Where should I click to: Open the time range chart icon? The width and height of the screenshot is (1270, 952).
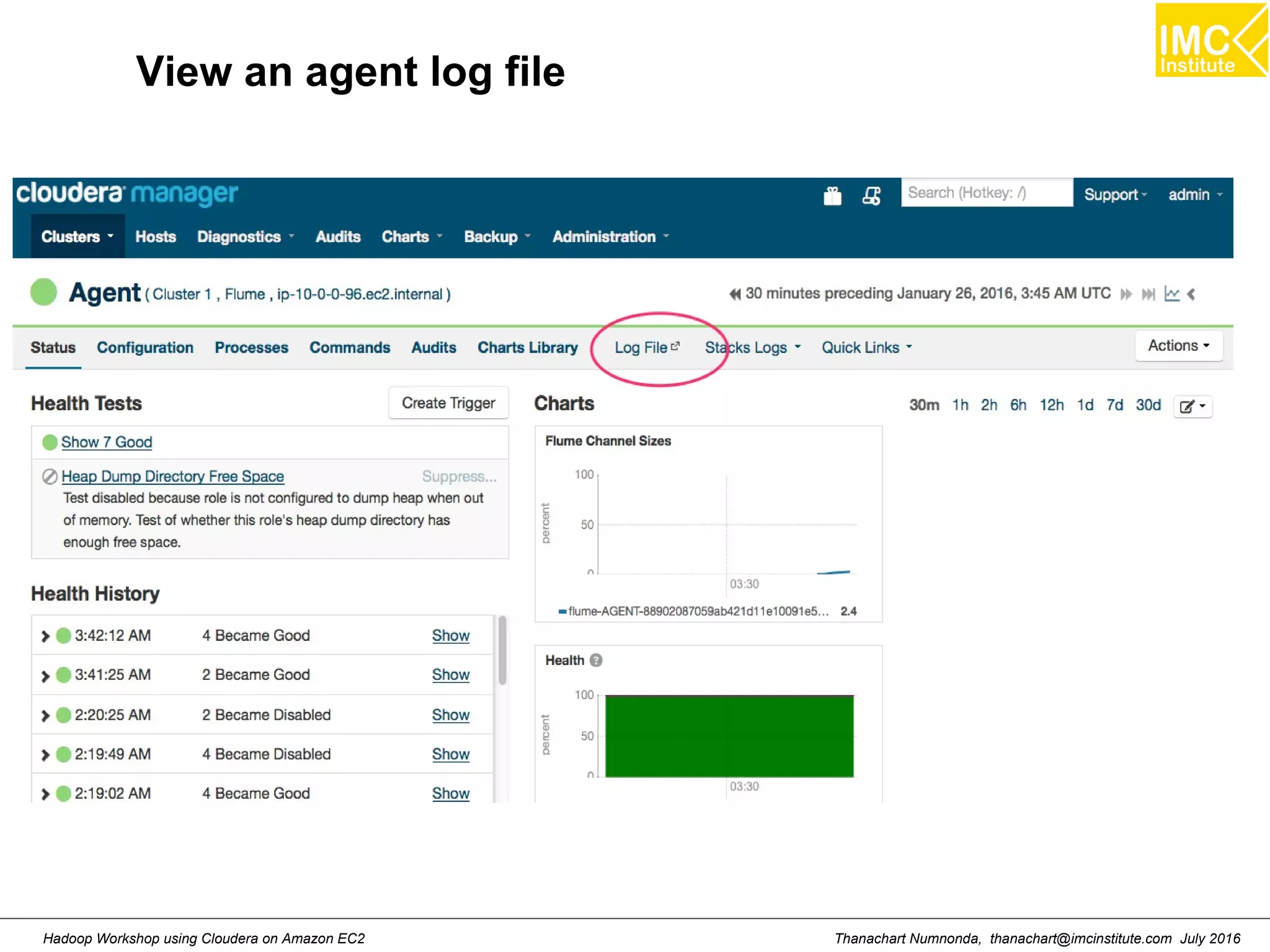point(1171,294)
